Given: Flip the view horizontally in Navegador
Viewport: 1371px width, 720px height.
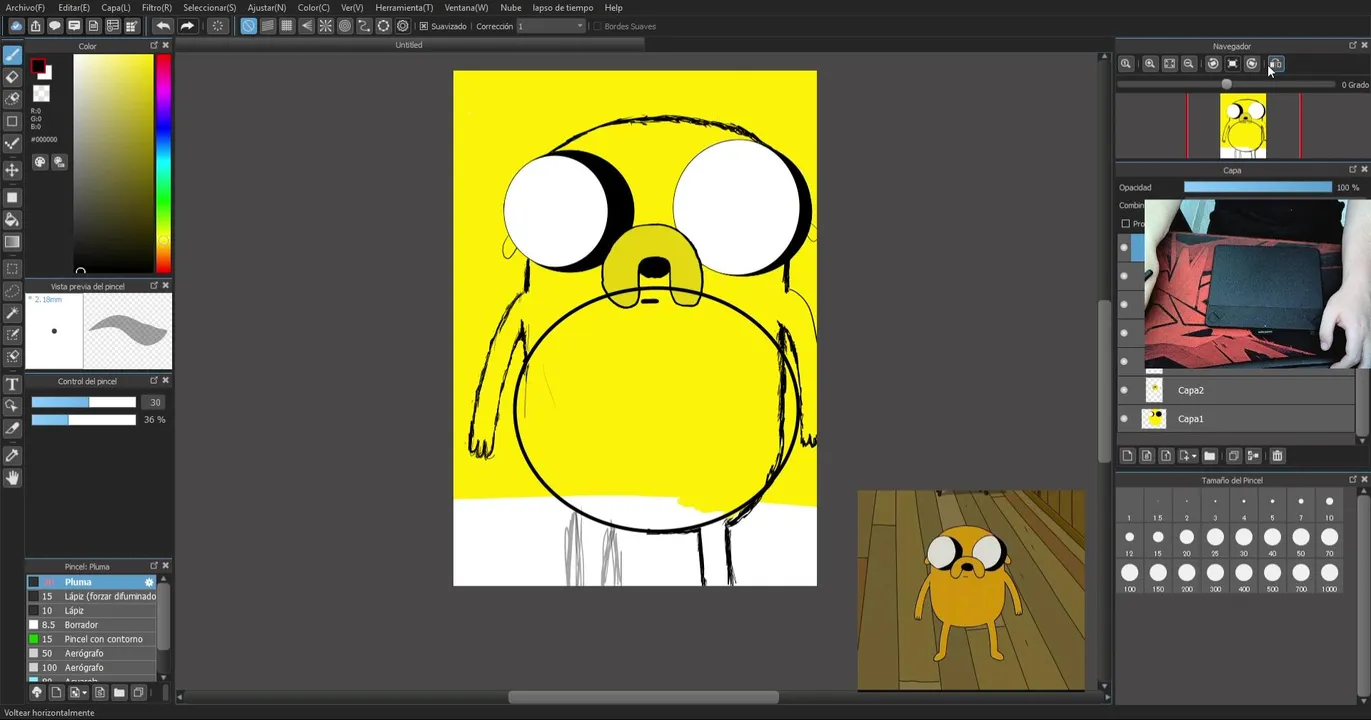Looking at the screenshot, I should click(1275, 64).
